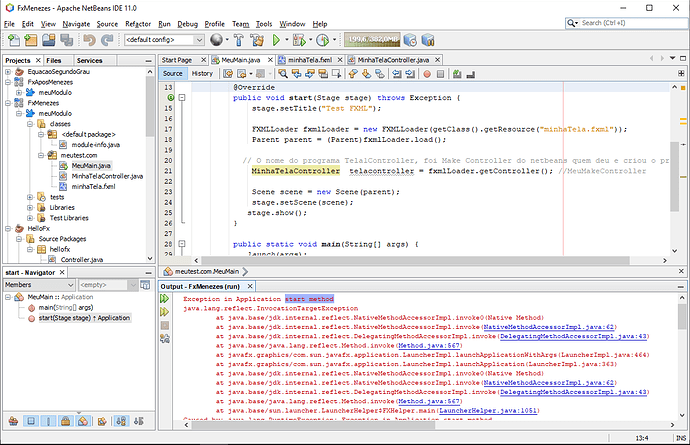Toggle Sort by Name in Navigator
Viewport: 690px width, 445px height.
[121, 421]
